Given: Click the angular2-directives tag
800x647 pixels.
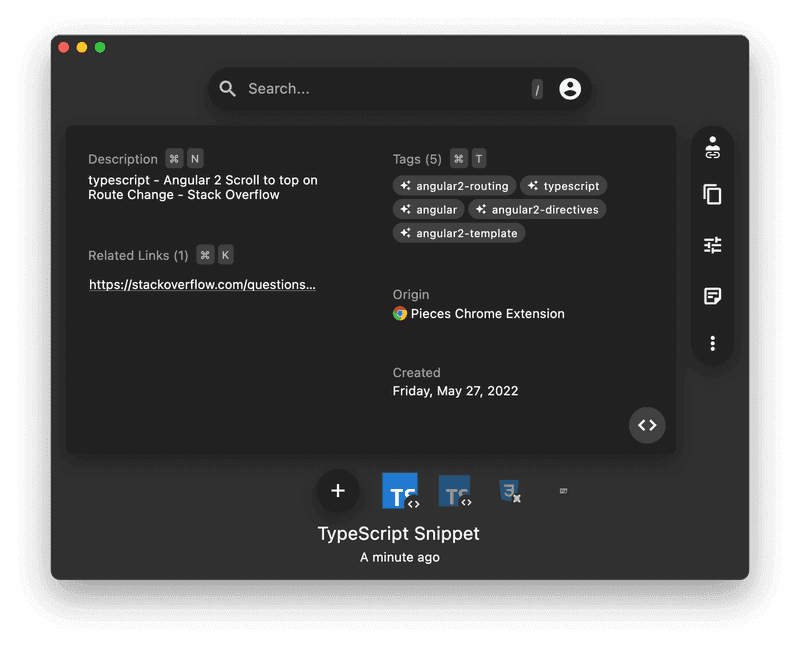Looking at the screenshot, I should 537,209.
